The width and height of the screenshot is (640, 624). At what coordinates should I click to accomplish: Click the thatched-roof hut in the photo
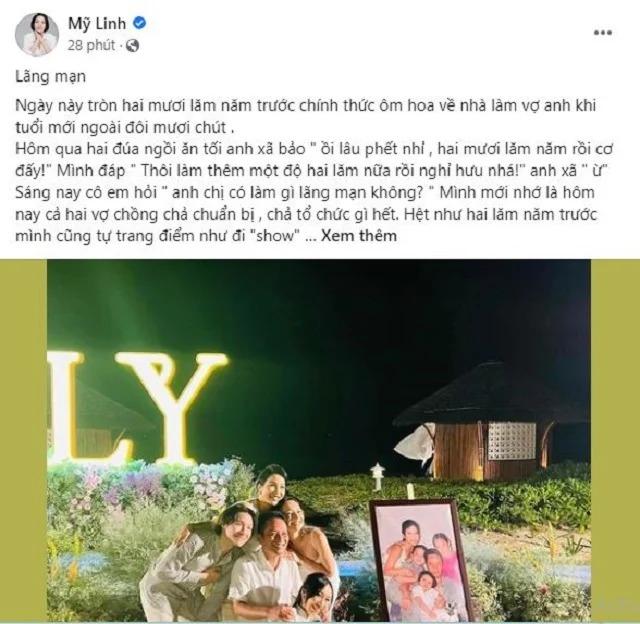[x=492, y=420]
